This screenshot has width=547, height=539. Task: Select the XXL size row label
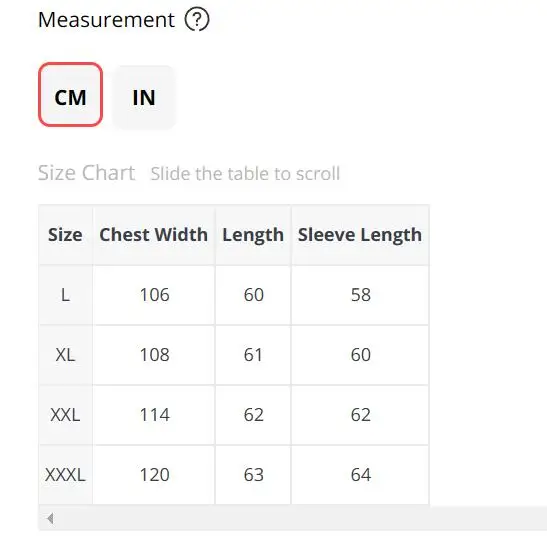[65, 415]
